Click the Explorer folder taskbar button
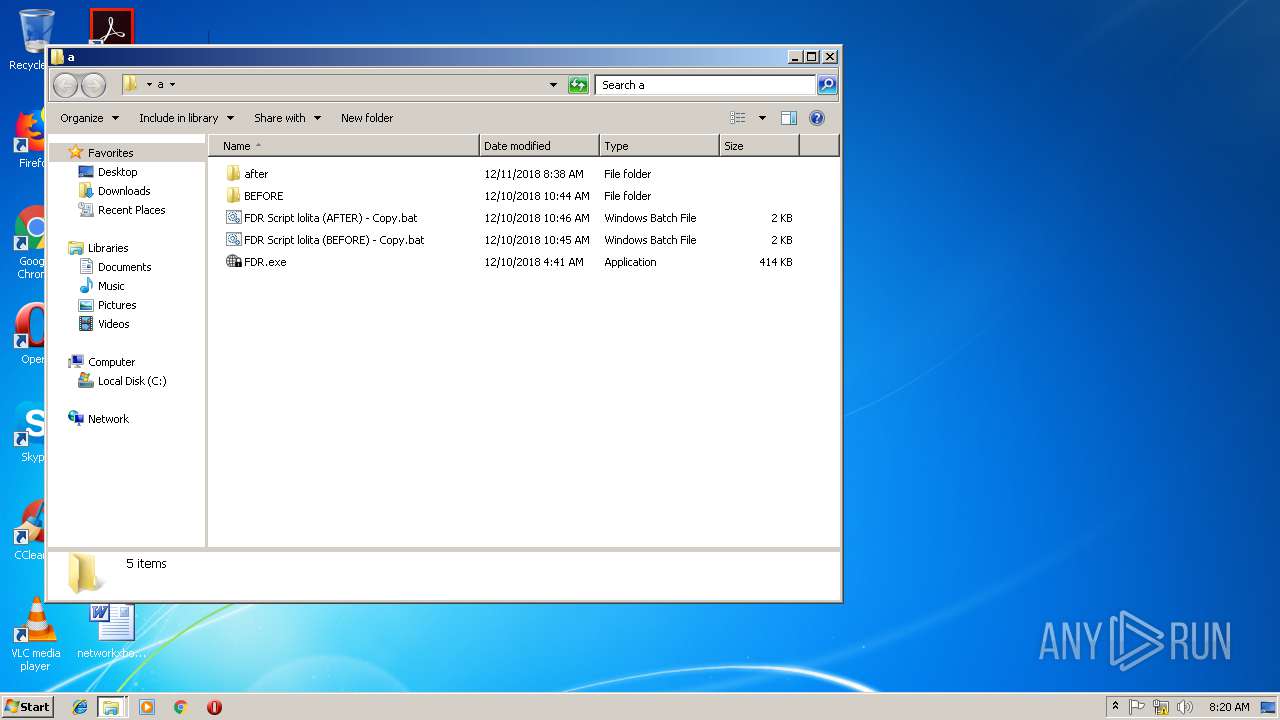 pos(111,707)
